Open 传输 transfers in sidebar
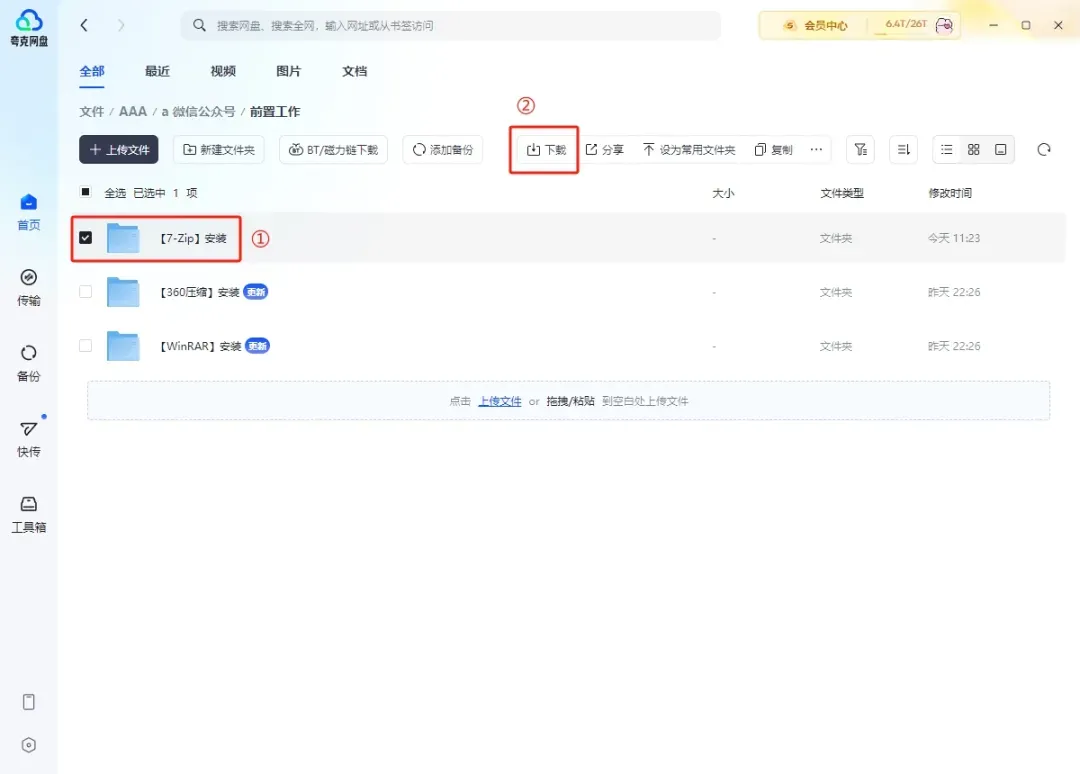Screen dimensions: 1080x774 [29, 287]
